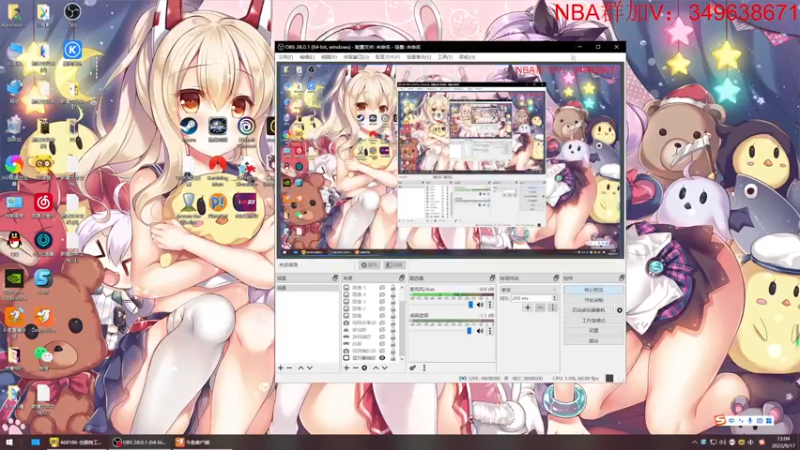800x450 pixels.
Task: Move scene down in Scenes dock
Action: click(310, 368)
